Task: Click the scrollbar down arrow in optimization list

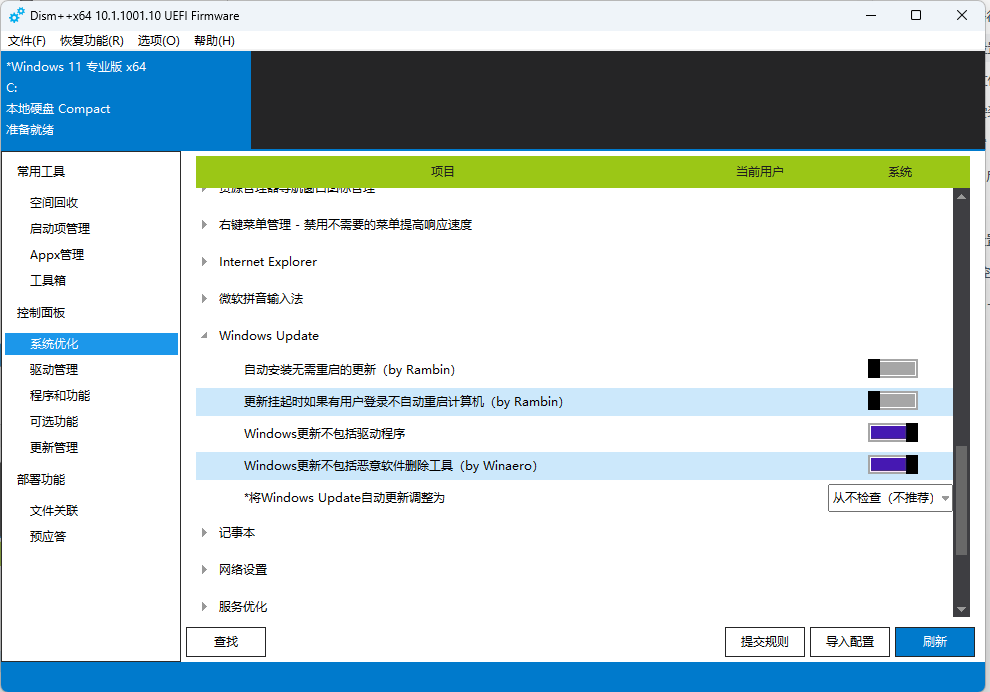Action: 961,609
